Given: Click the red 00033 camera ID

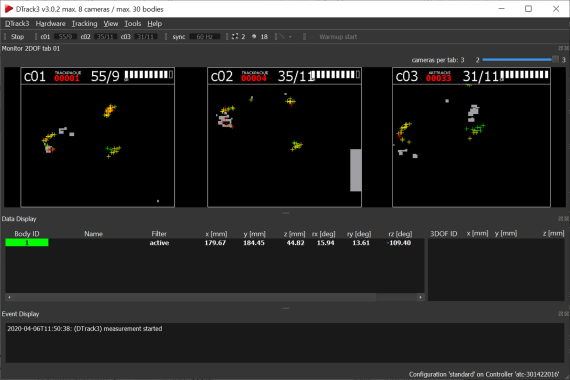Looking at the screenshot, I should (439, 78).
